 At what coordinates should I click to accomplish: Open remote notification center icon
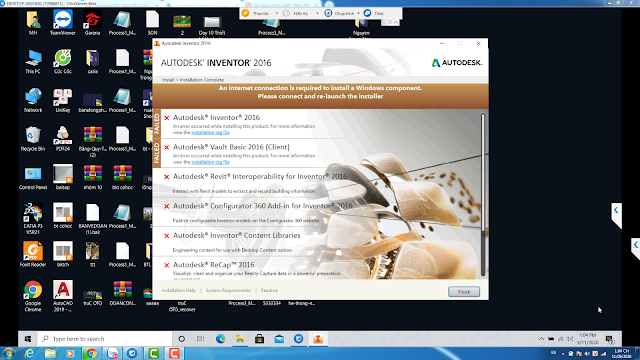pyautogui.click(x=609, y=339)
